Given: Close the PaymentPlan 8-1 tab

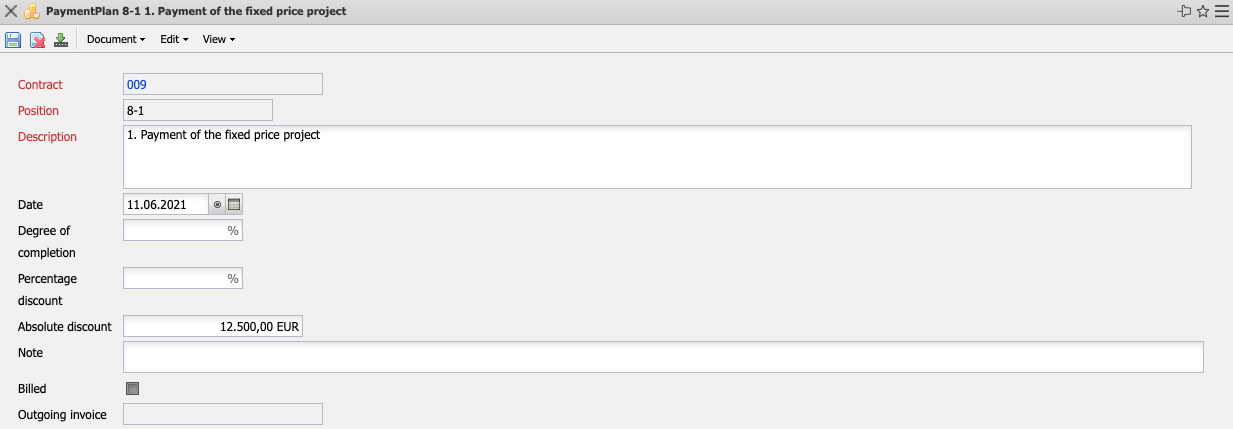Looking at the screenshot, I should coord(11,12).
